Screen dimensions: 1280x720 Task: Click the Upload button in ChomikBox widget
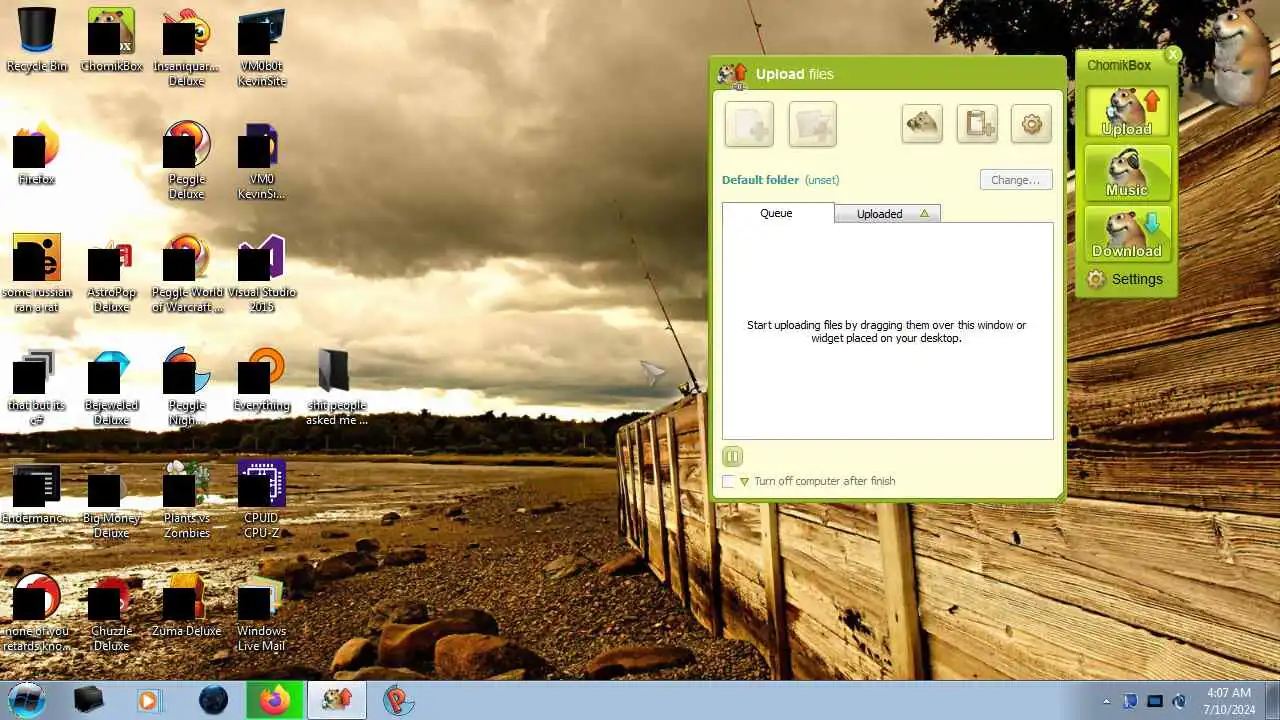[1127, 112]
